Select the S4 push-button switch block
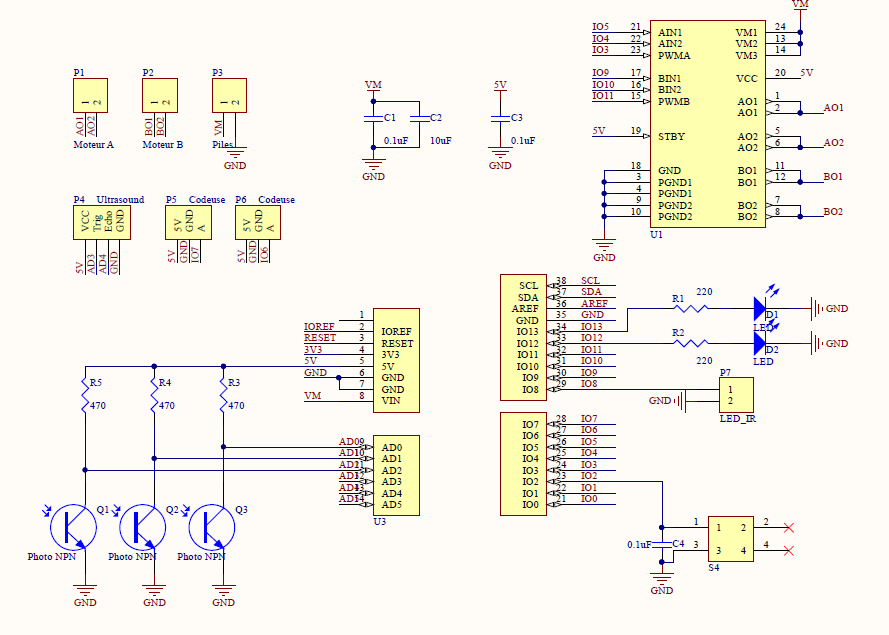This screenshot has height=635, width=889. coord(730,539)
